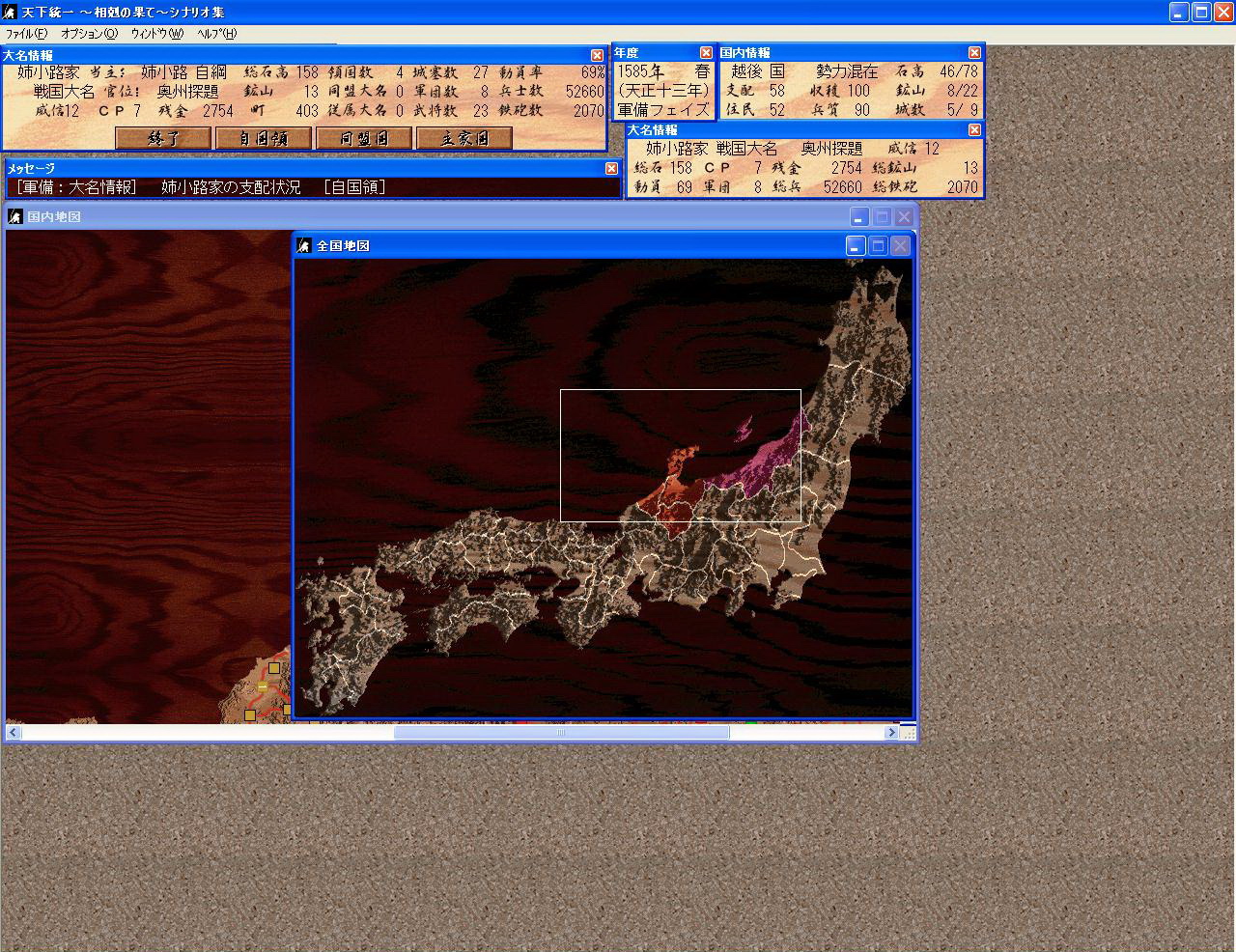Close the large 大名情報 panel
1236x952 pixels.
598,56
